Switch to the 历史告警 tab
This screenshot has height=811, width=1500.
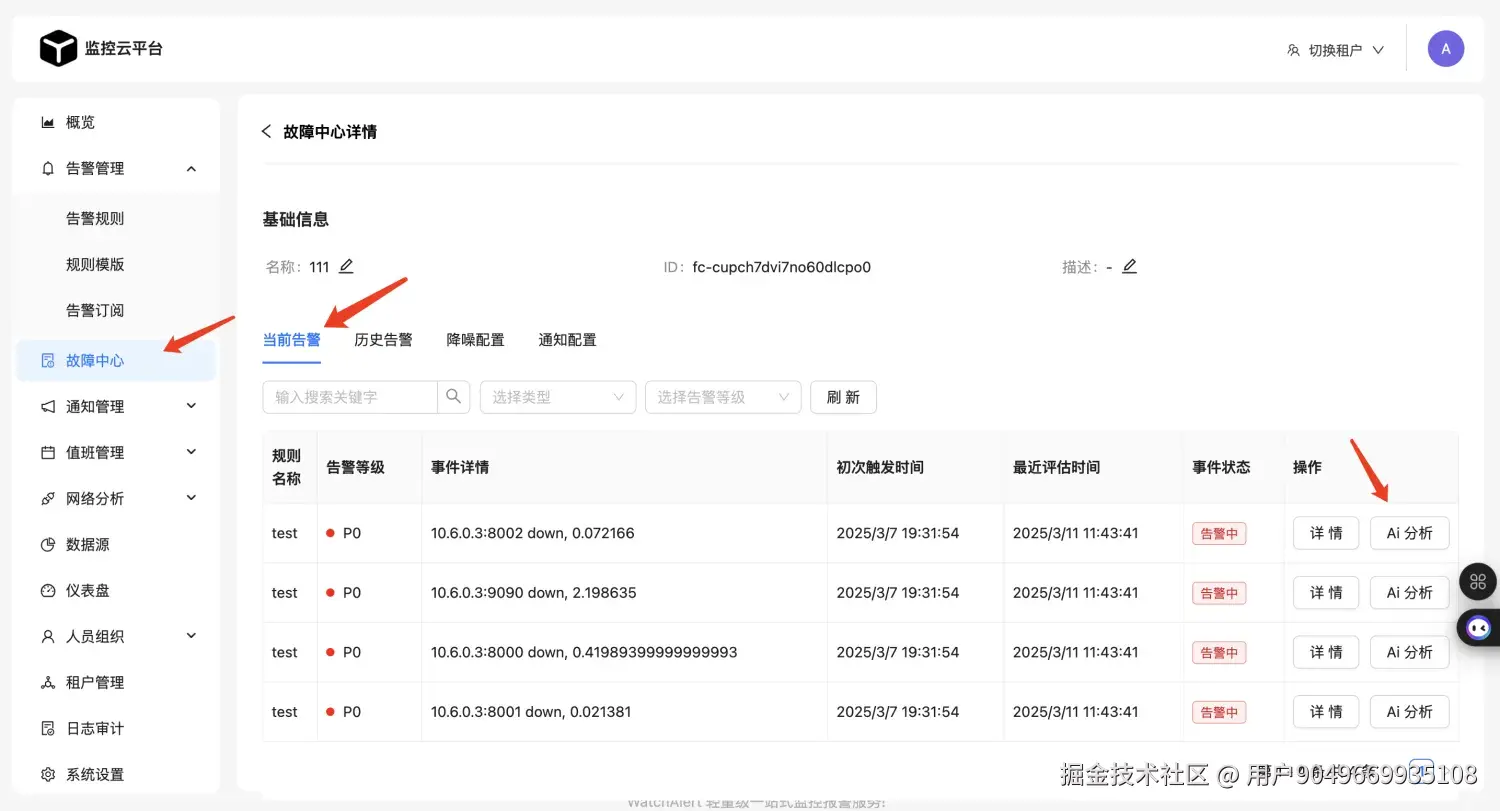coord(384,340)
